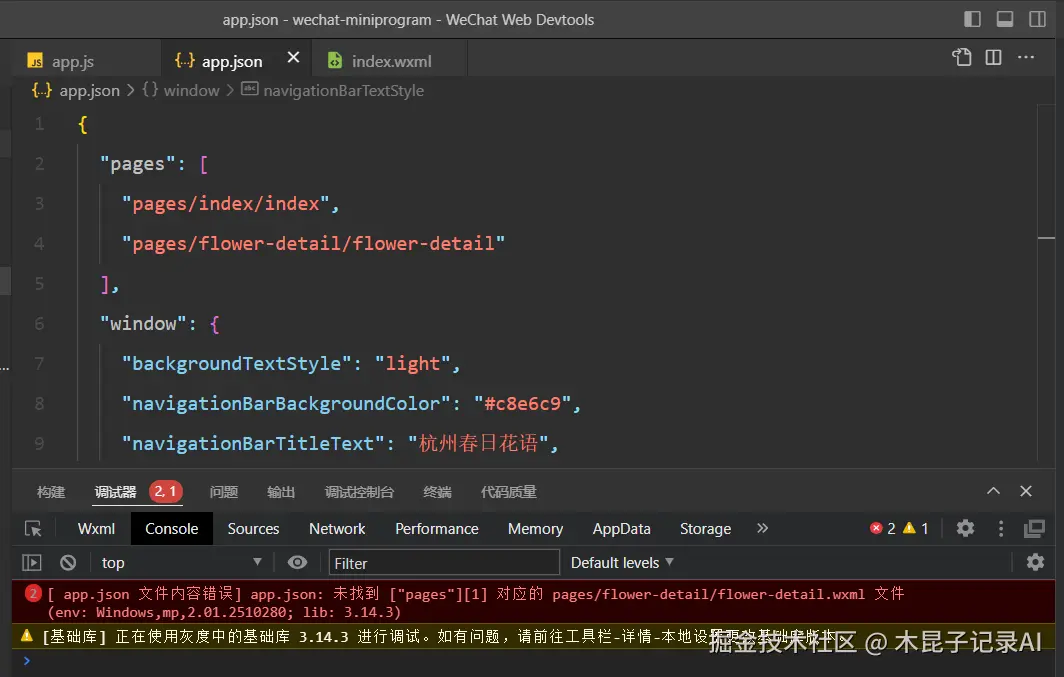Toggle secondary sidebar layout icon
The image size is (1064, 677).
coord(1037,19)
